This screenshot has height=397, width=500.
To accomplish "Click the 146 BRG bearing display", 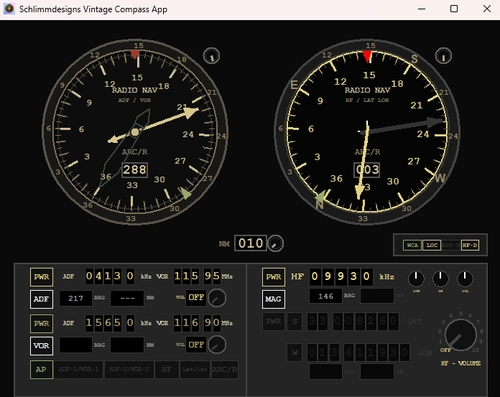I will [326, 296].
